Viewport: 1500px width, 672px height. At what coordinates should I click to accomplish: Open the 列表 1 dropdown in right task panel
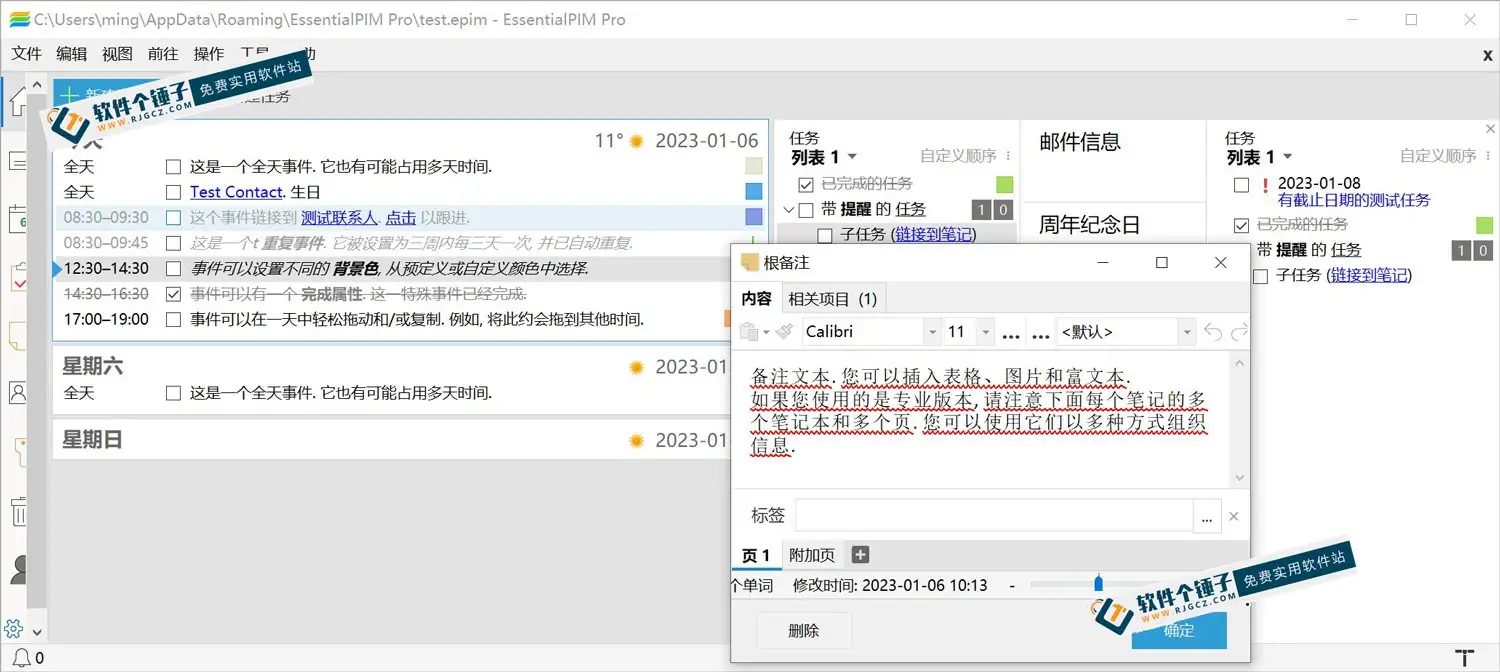pyautogui.click(x=1288, y=157)
